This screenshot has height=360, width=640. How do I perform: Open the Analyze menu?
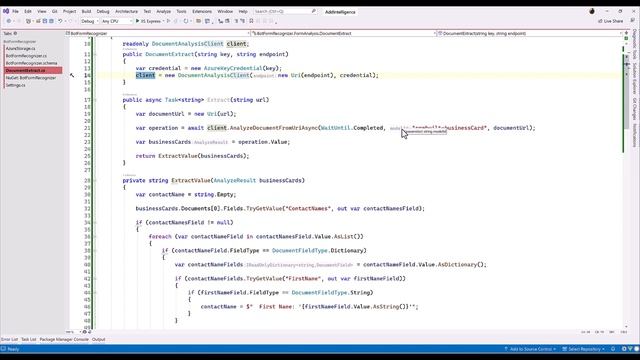click(x=164, y=11)
